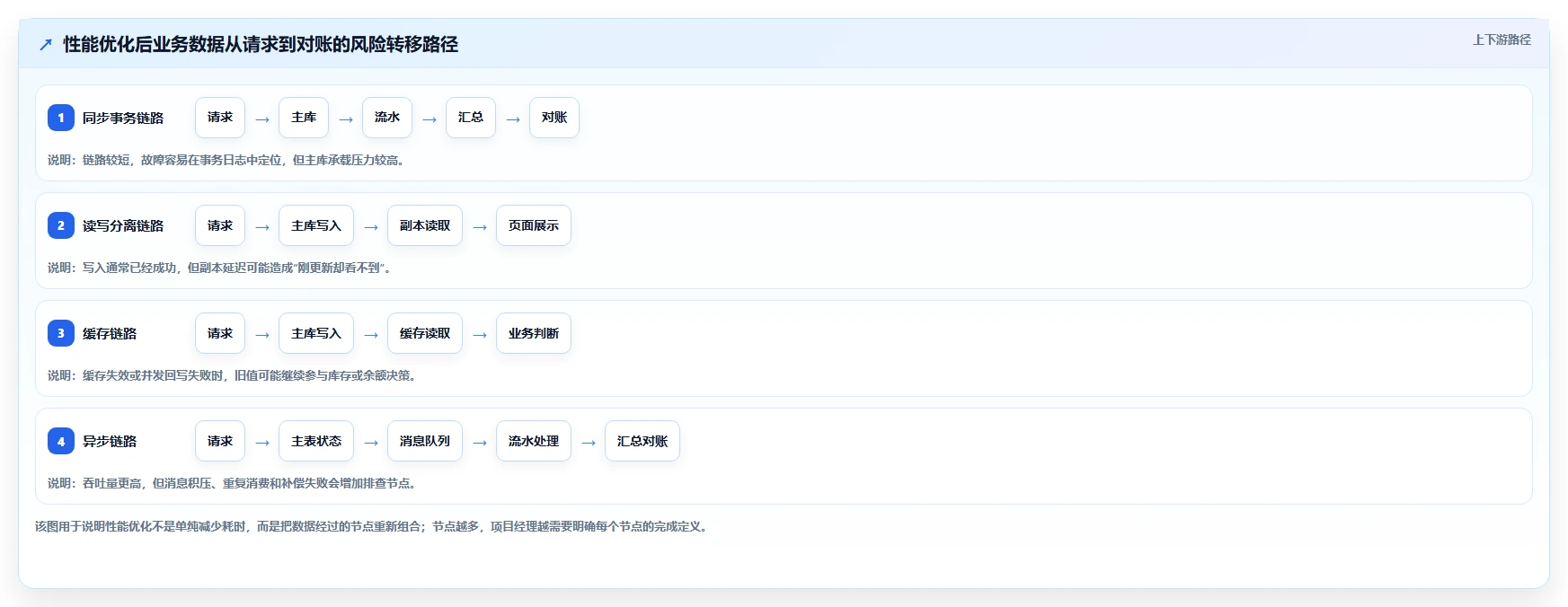Viewport: 1568px width, 607px height.
Task: Select the 汇总对账 node
Action: (x=642, y=441)
